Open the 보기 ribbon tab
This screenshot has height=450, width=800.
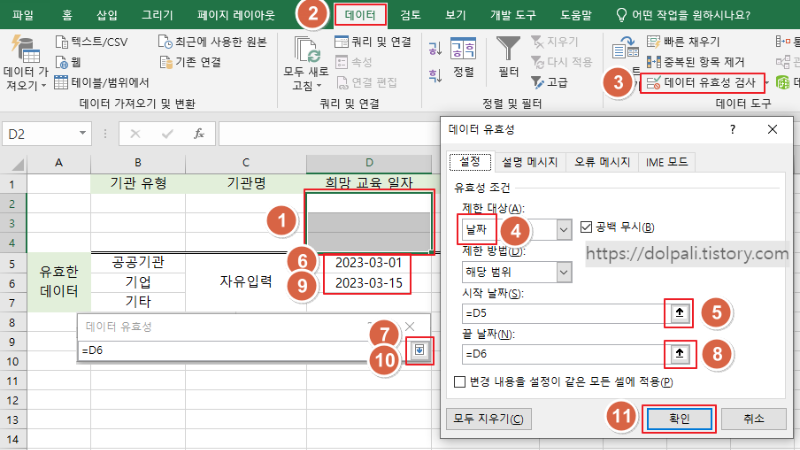pos(455,15)
